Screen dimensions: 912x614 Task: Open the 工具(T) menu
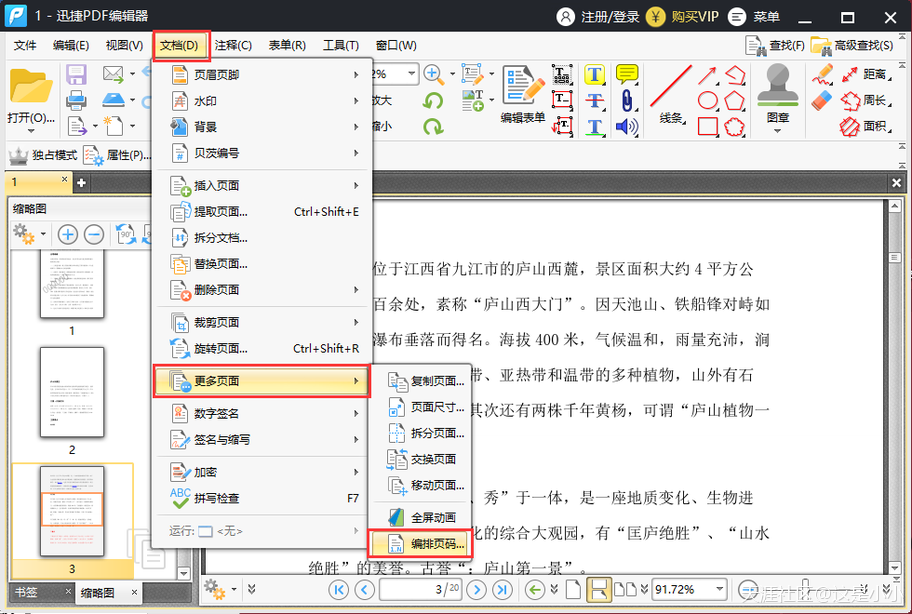tap(341, 45)
